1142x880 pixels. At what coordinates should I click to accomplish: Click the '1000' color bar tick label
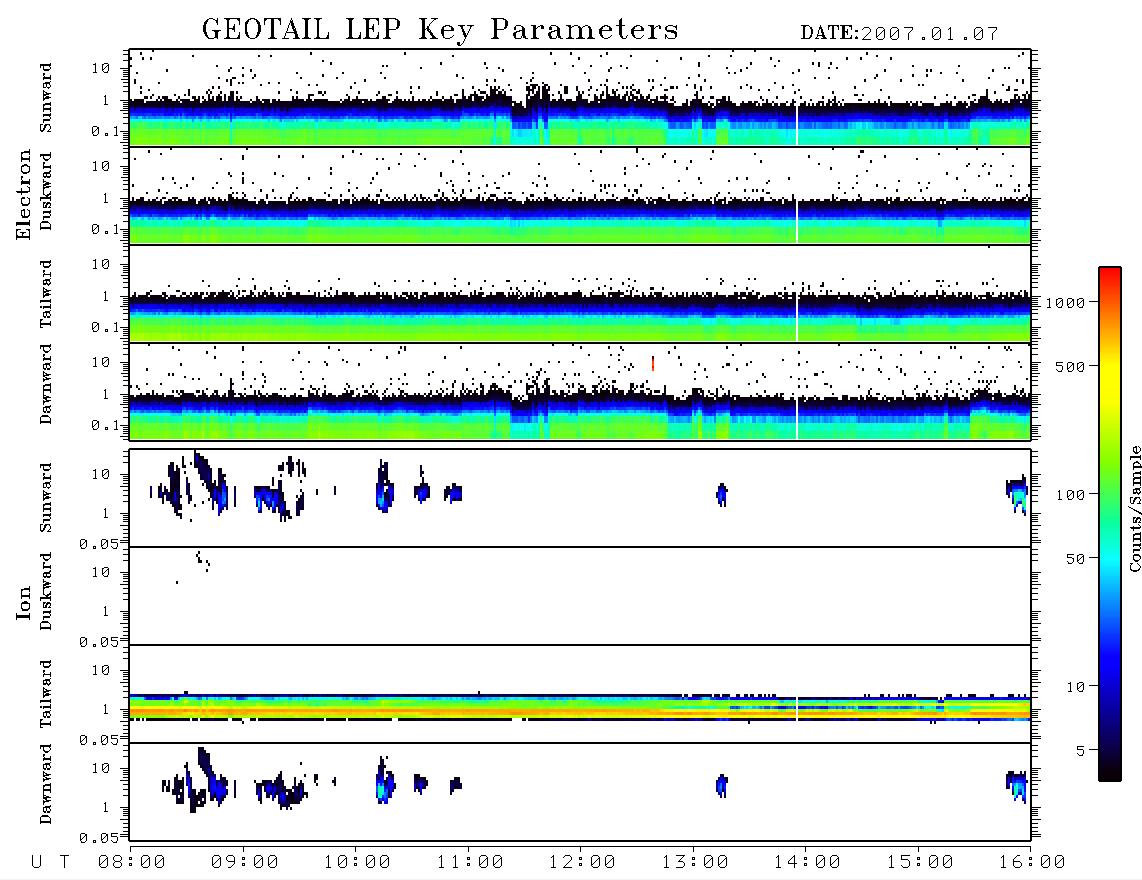(x=1065, y=302)
